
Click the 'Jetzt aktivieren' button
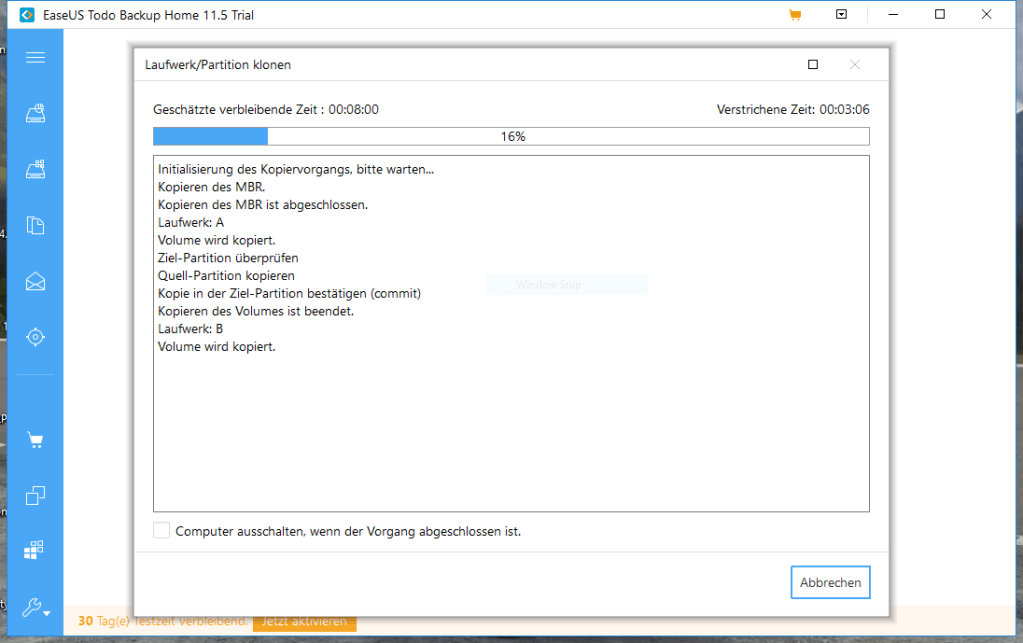click(304, 621)
